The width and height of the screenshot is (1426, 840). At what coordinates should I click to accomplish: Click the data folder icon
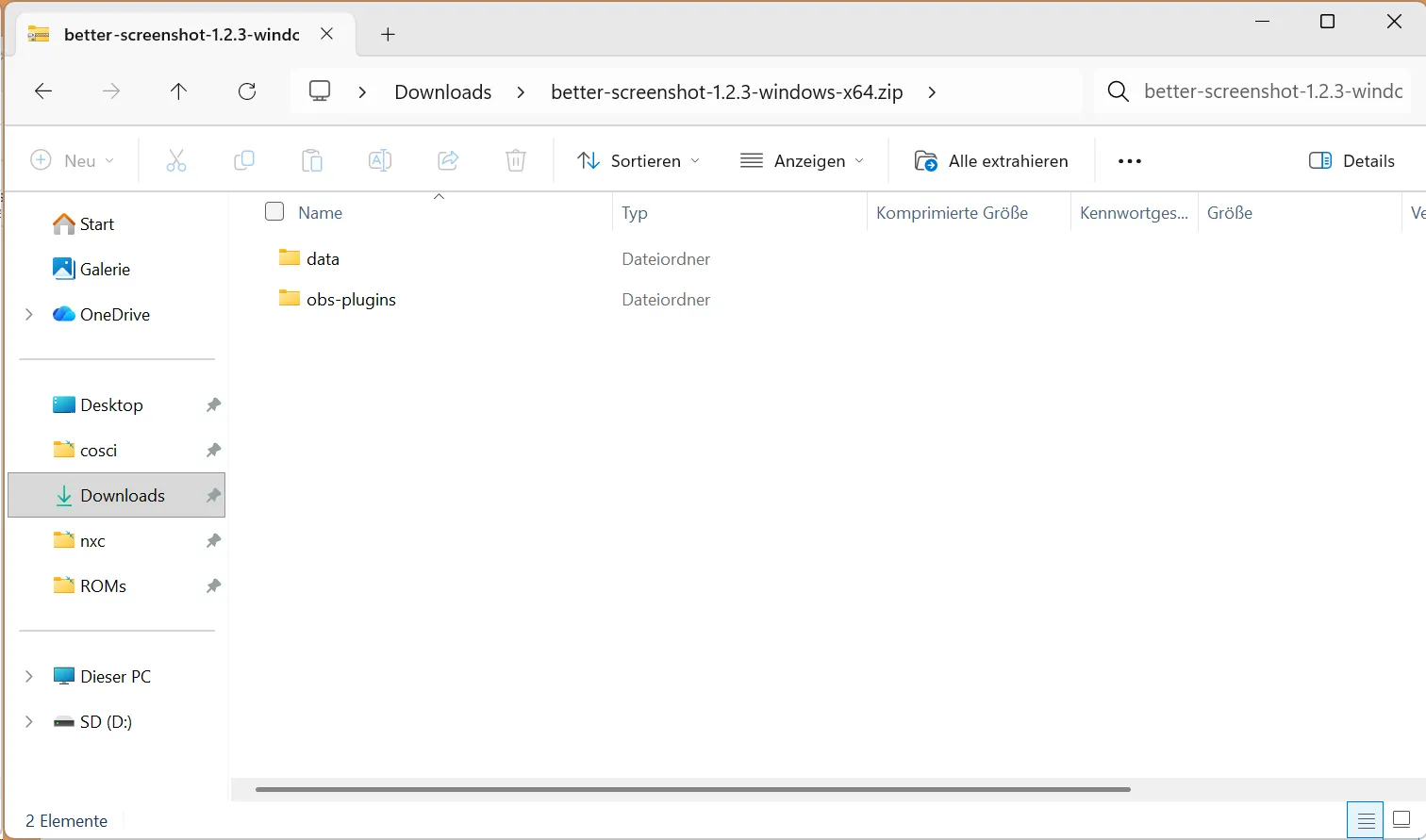point(290,258)
